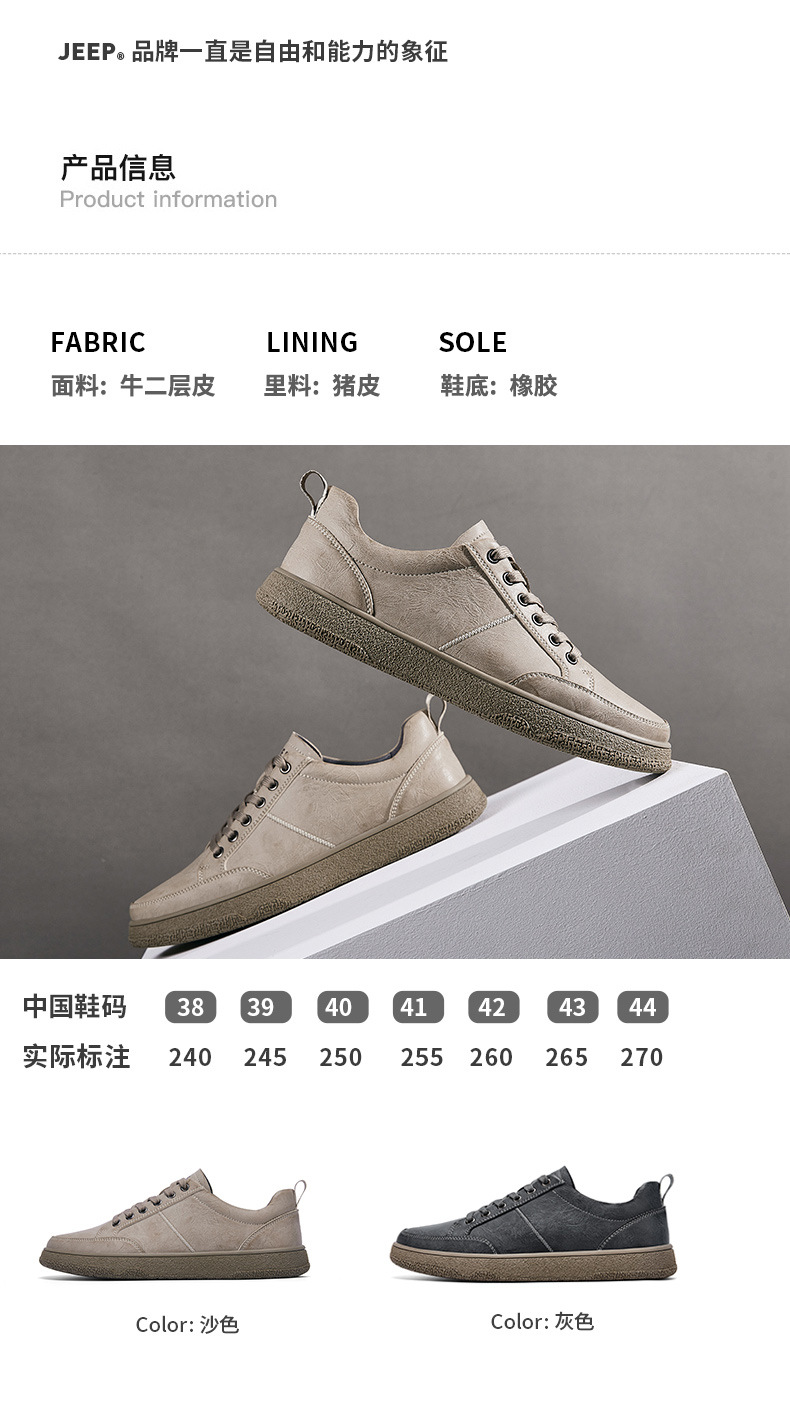
Task: Choose size 43 badge
Action: click(572, 1007)
